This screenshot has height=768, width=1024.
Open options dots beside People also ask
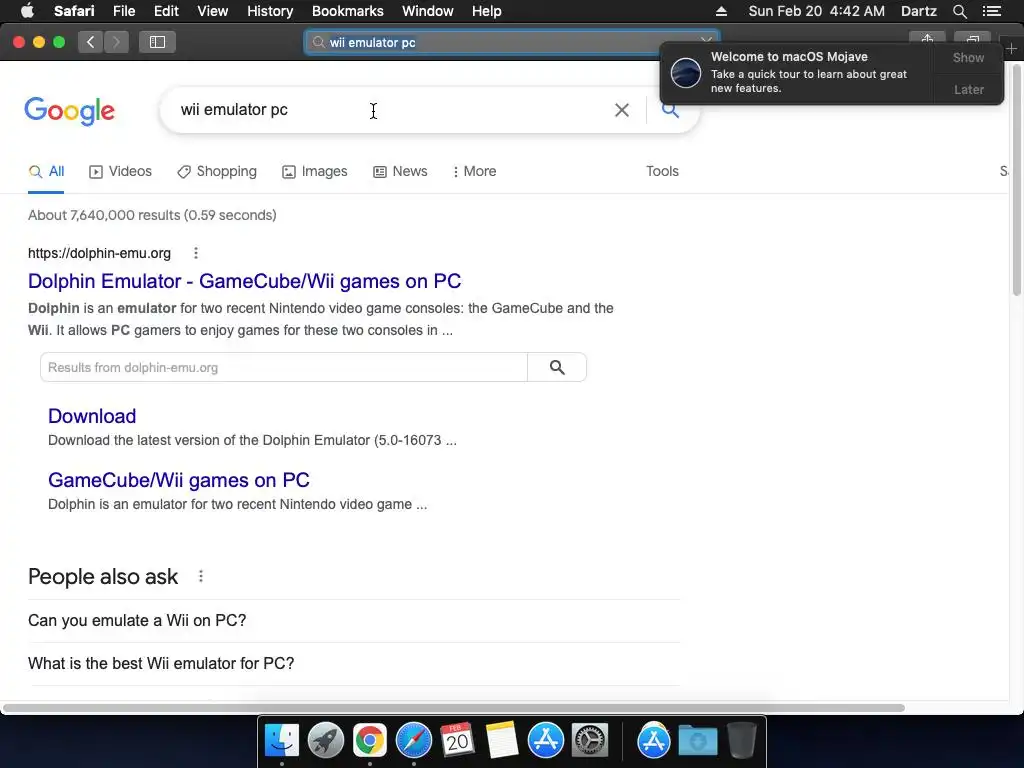[201, 576]
